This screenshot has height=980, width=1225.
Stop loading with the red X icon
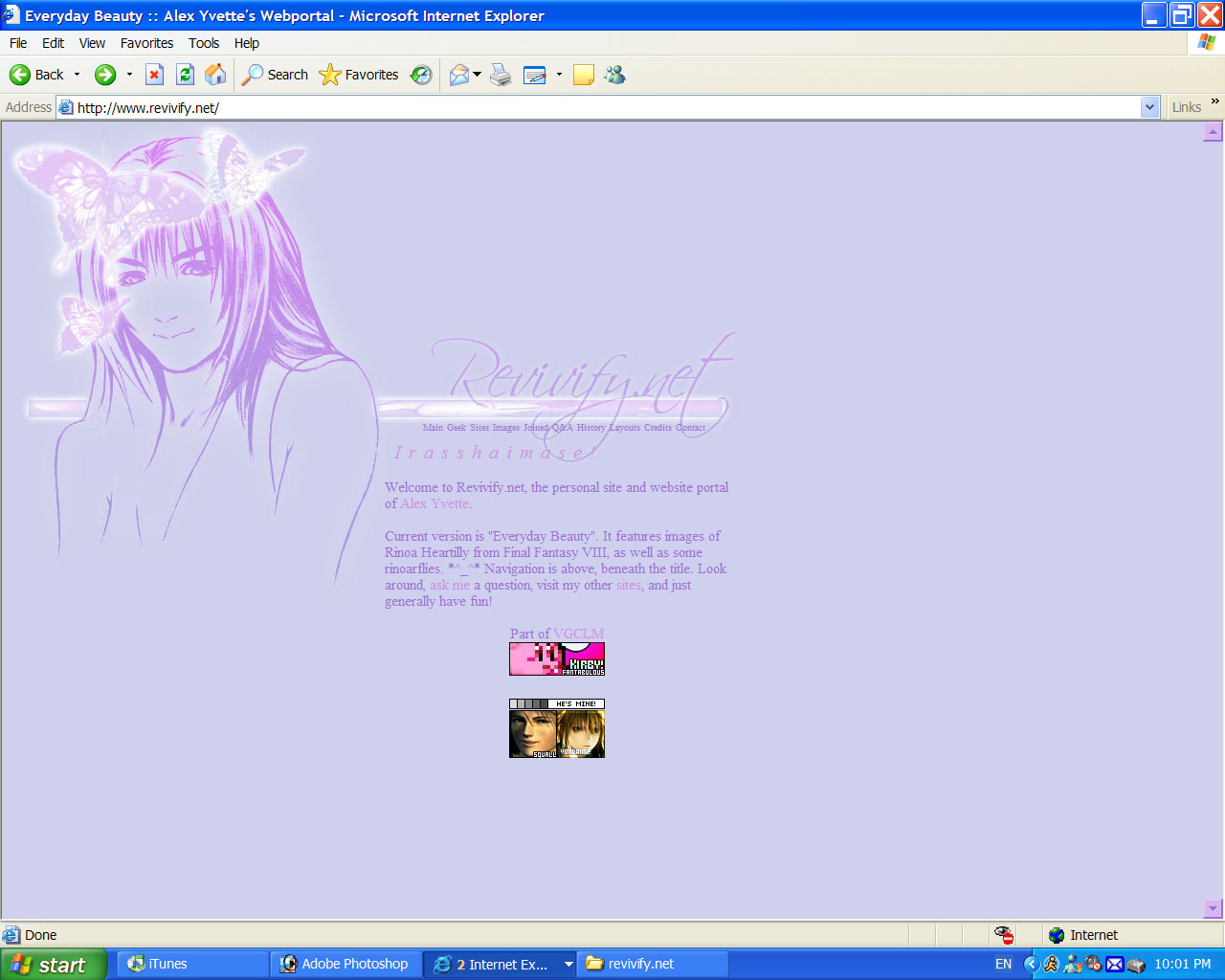tap(154, 75)
